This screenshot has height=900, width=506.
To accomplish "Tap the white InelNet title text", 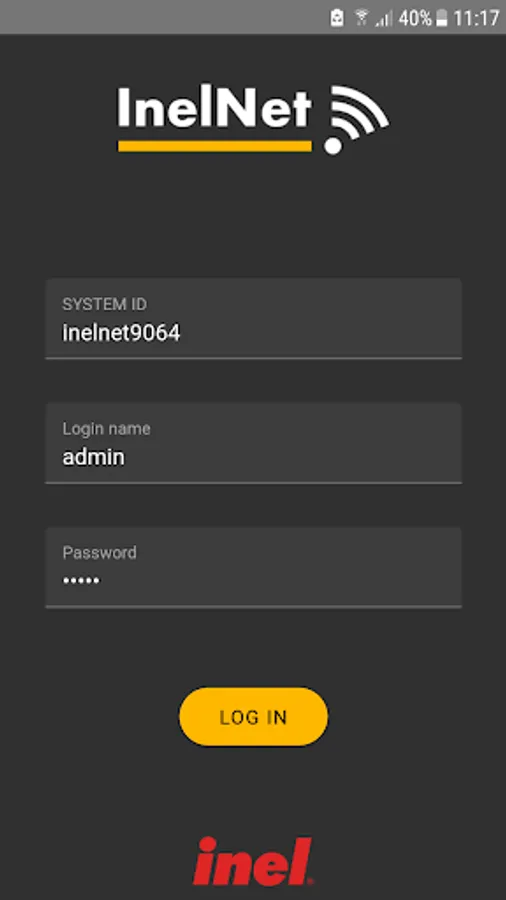I will (x=215, y=108).
